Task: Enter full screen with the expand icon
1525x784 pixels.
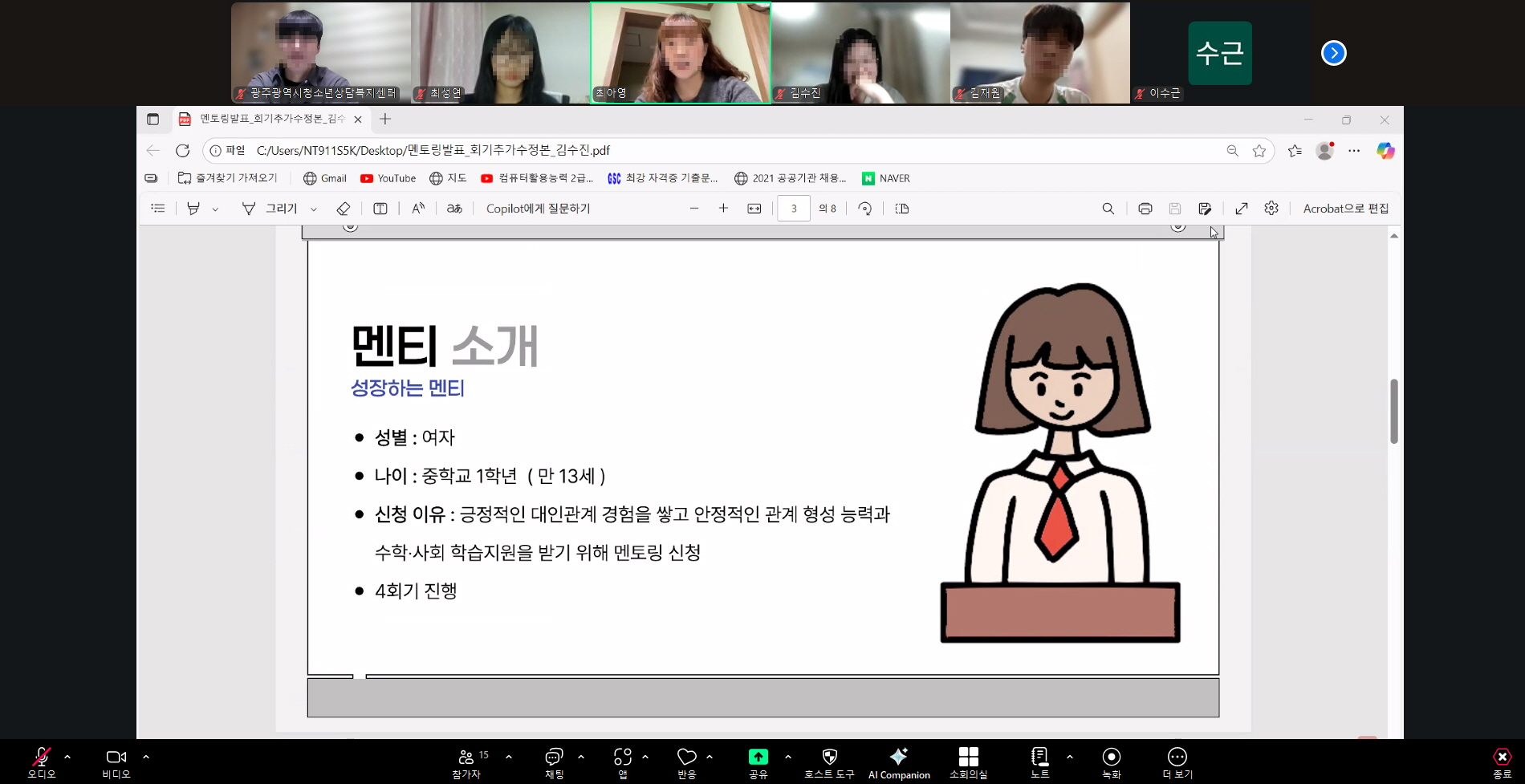Action: (x=1241, y=209)
